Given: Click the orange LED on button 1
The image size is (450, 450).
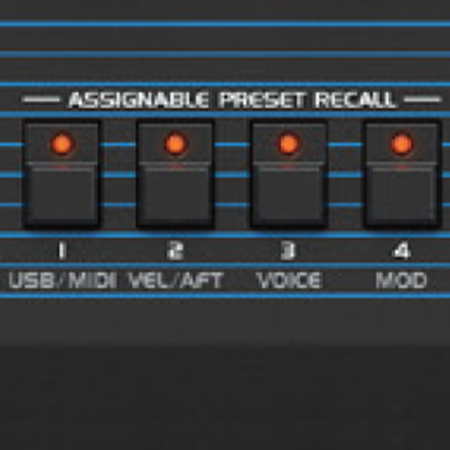Looking at the screenshot, I should [x=62, y=144].
